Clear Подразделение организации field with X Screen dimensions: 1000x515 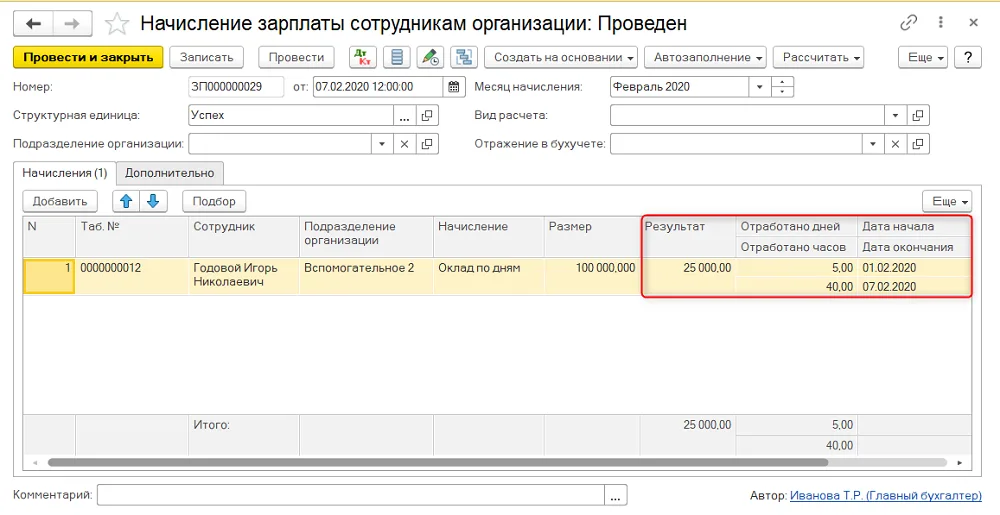pyautogui.click(x=404, y=144)
